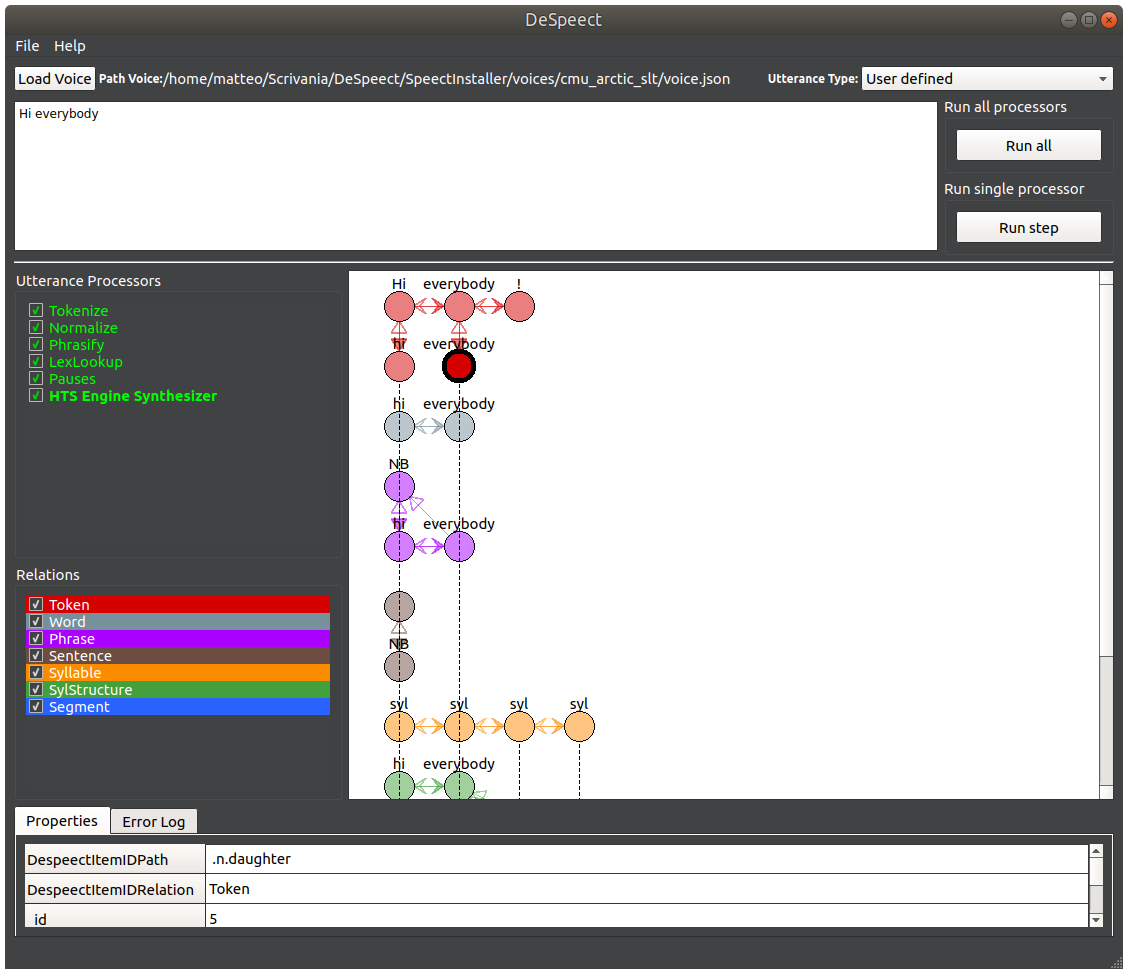Hide the Syllable relation

[x=36, y=672]
